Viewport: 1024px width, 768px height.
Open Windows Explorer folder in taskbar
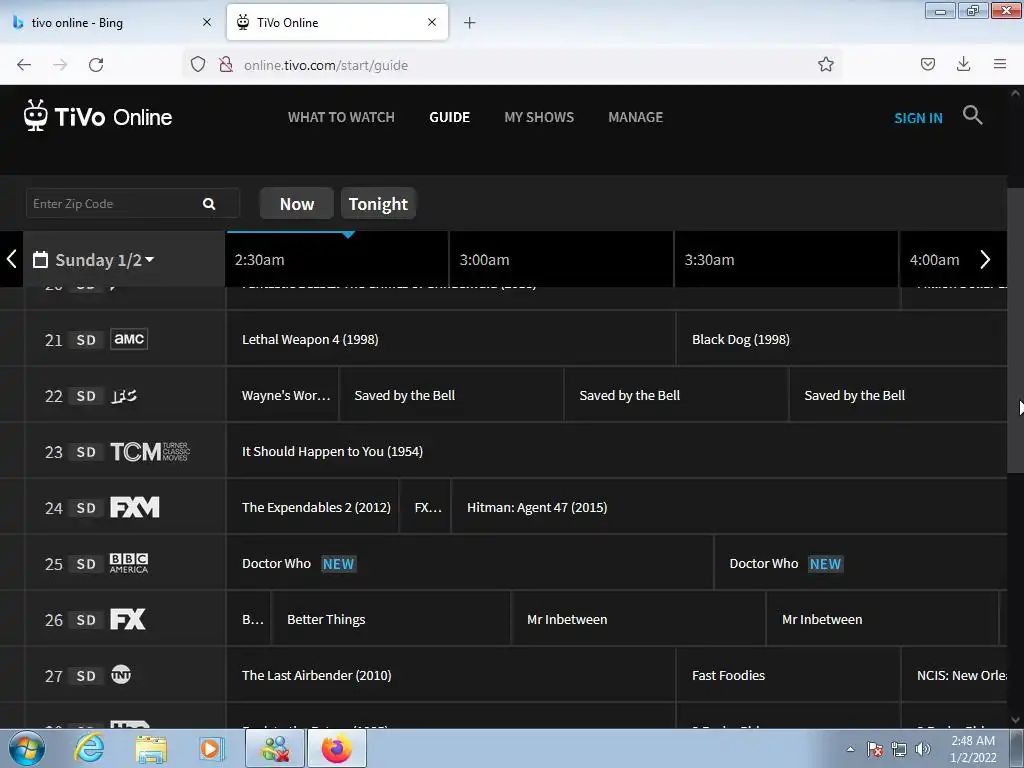[x=151, y=748]
